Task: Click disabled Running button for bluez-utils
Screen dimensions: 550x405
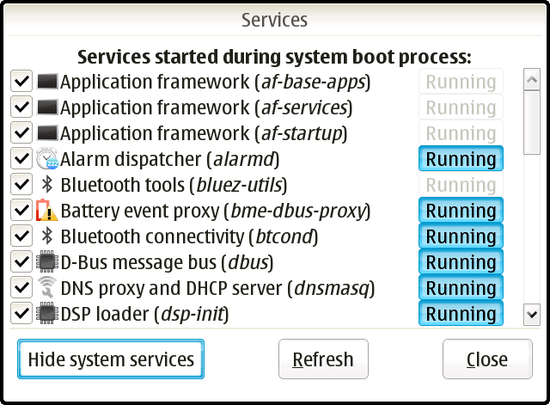Action: point(461,184)
